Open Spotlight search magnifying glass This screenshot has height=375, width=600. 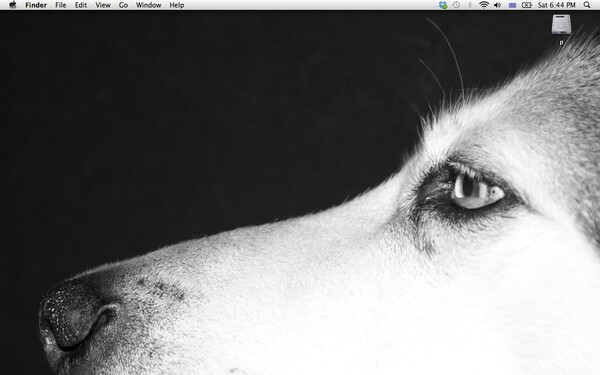587,5
